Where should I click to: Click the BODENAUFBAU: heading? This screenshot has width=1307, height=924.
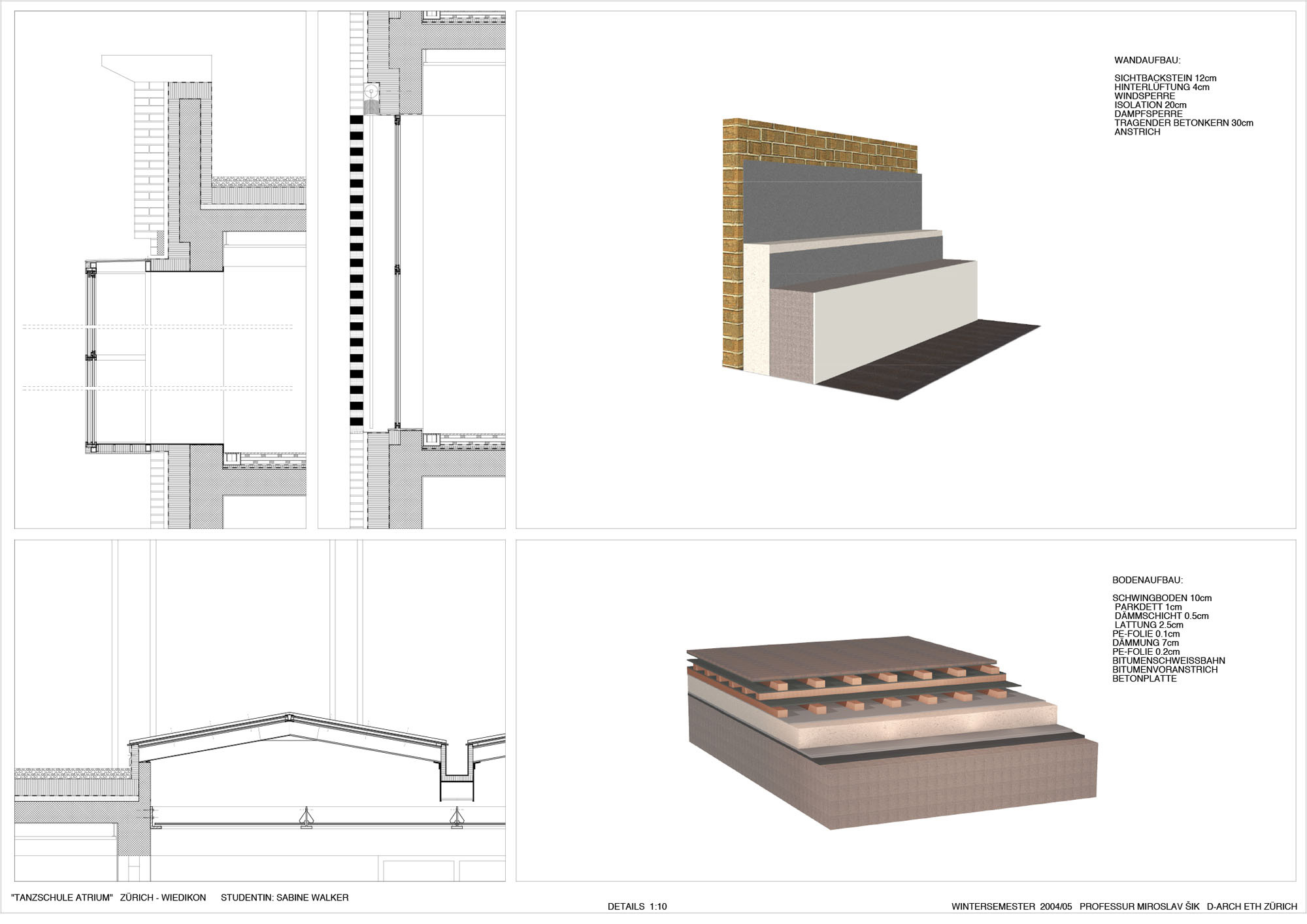(1147, 580)
